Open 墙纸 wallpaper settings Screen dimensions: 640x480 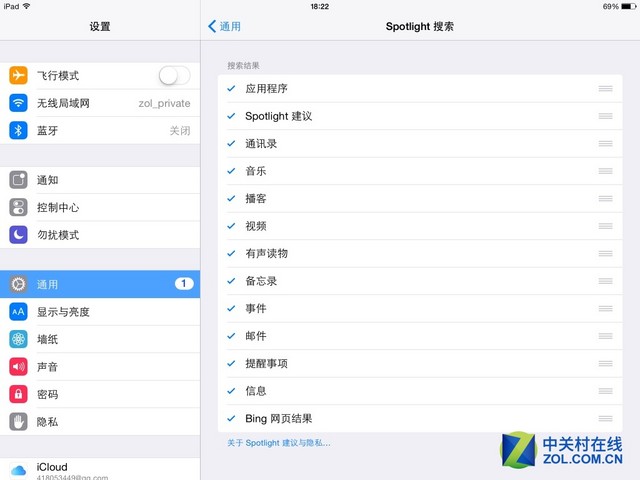pos(100,339)
